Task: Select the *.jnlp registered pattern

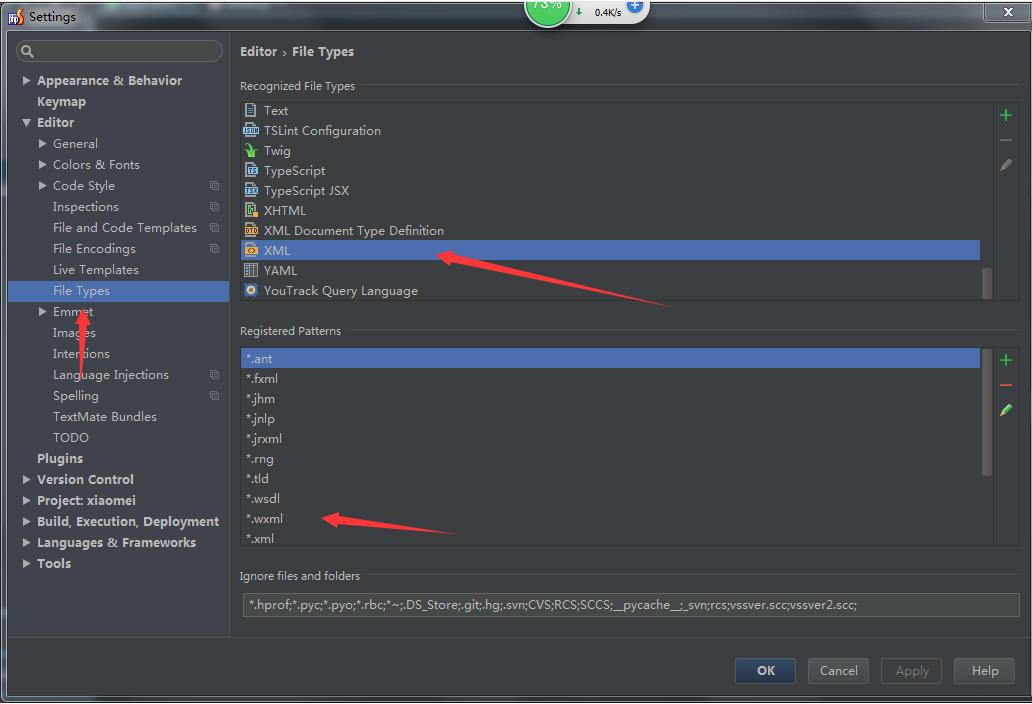Action: [x=610, y=418]
